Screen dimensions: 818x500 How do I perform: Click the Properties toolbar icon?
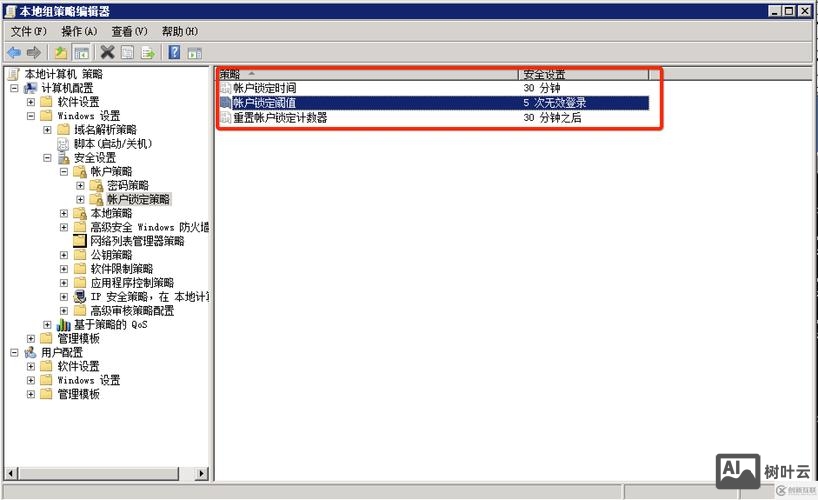click(127, 52)
